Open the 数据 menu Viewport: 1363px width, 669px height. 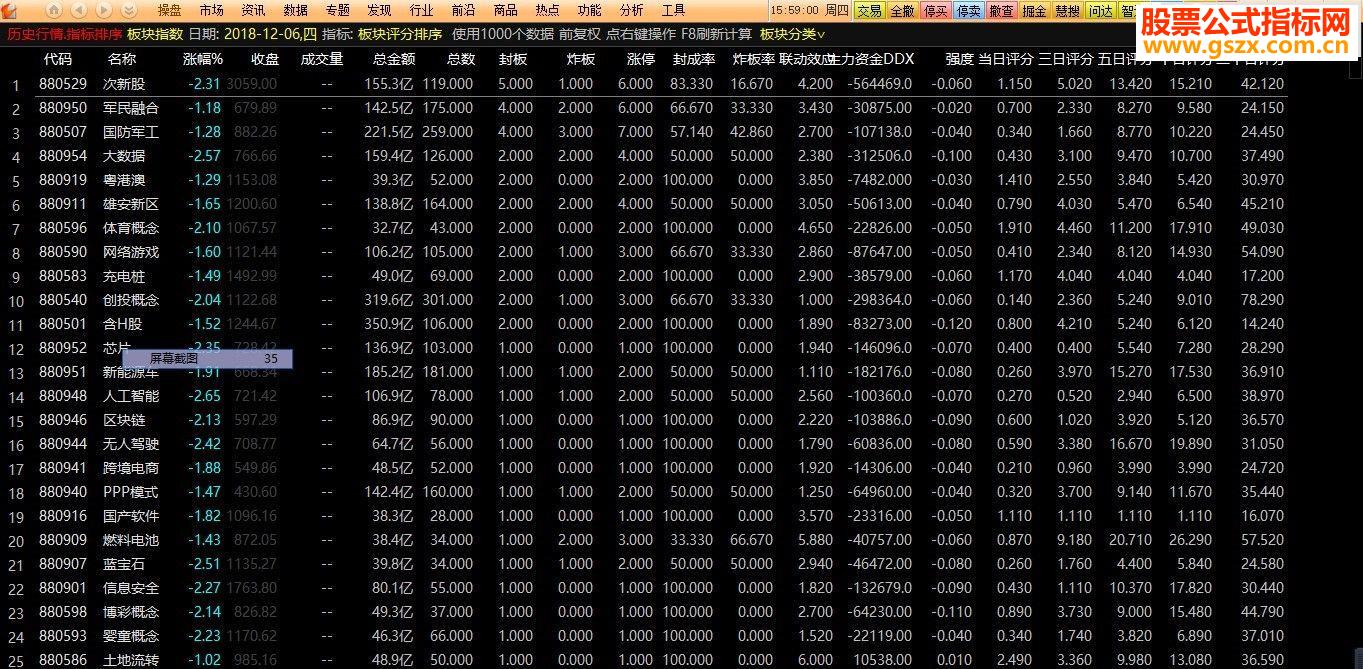296,10
